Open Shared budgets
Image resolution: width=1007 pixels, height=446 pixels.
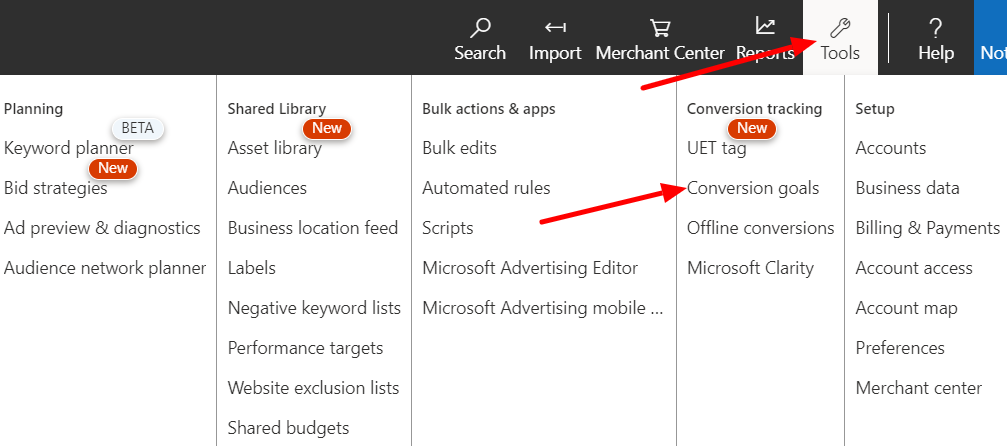pos(288,428)
